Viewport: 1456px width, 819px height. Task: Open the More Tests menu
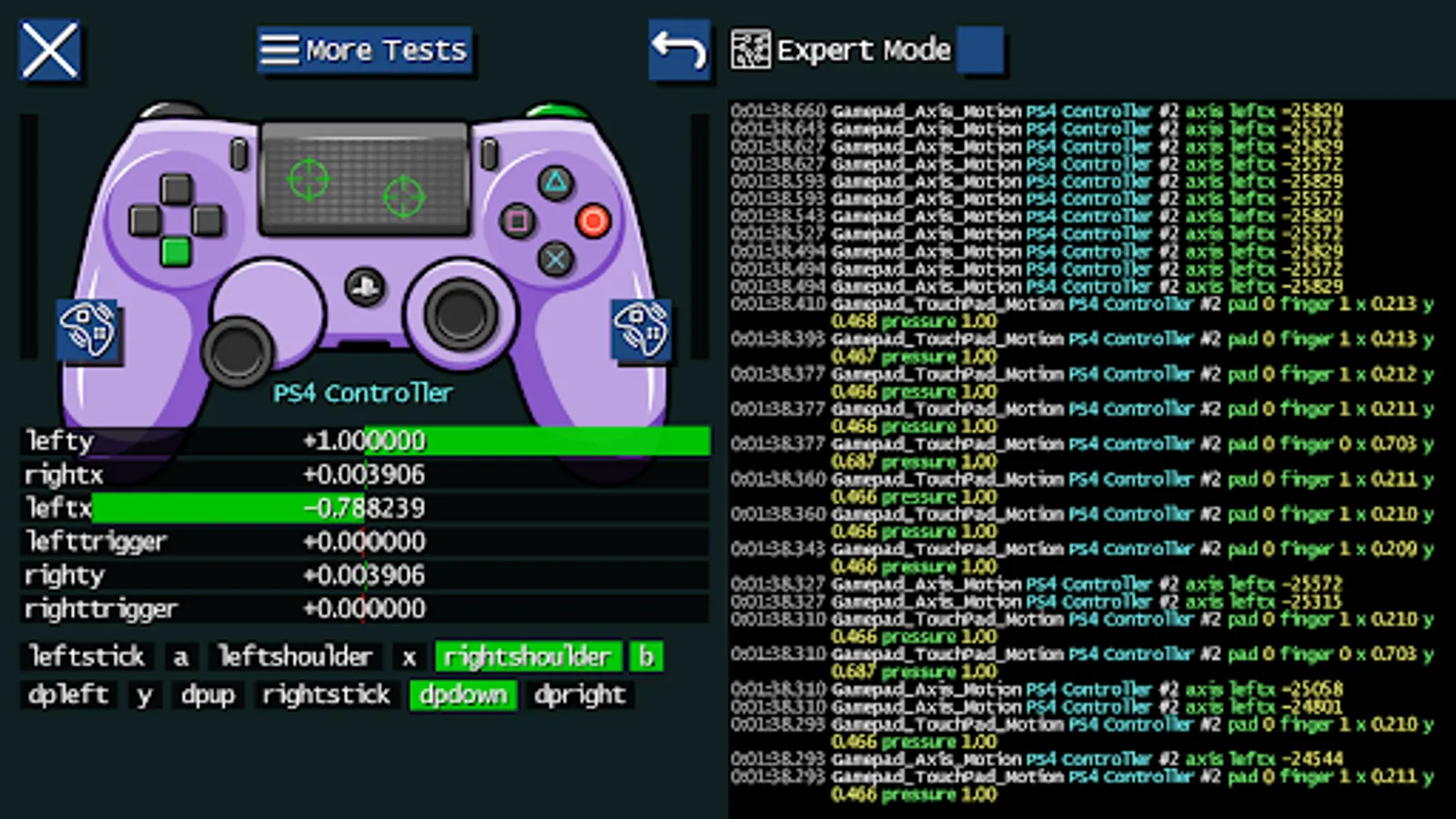point(364,50)
